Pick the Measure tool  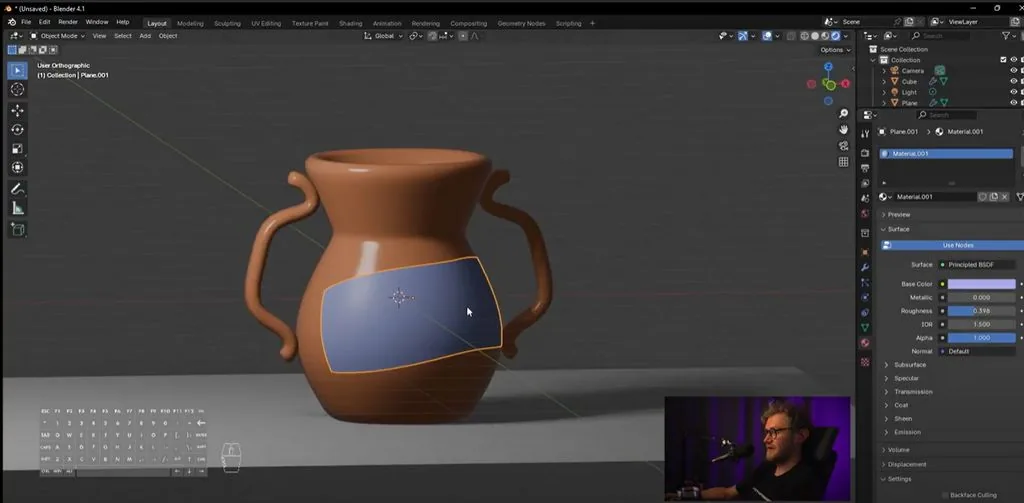(18, 208)
